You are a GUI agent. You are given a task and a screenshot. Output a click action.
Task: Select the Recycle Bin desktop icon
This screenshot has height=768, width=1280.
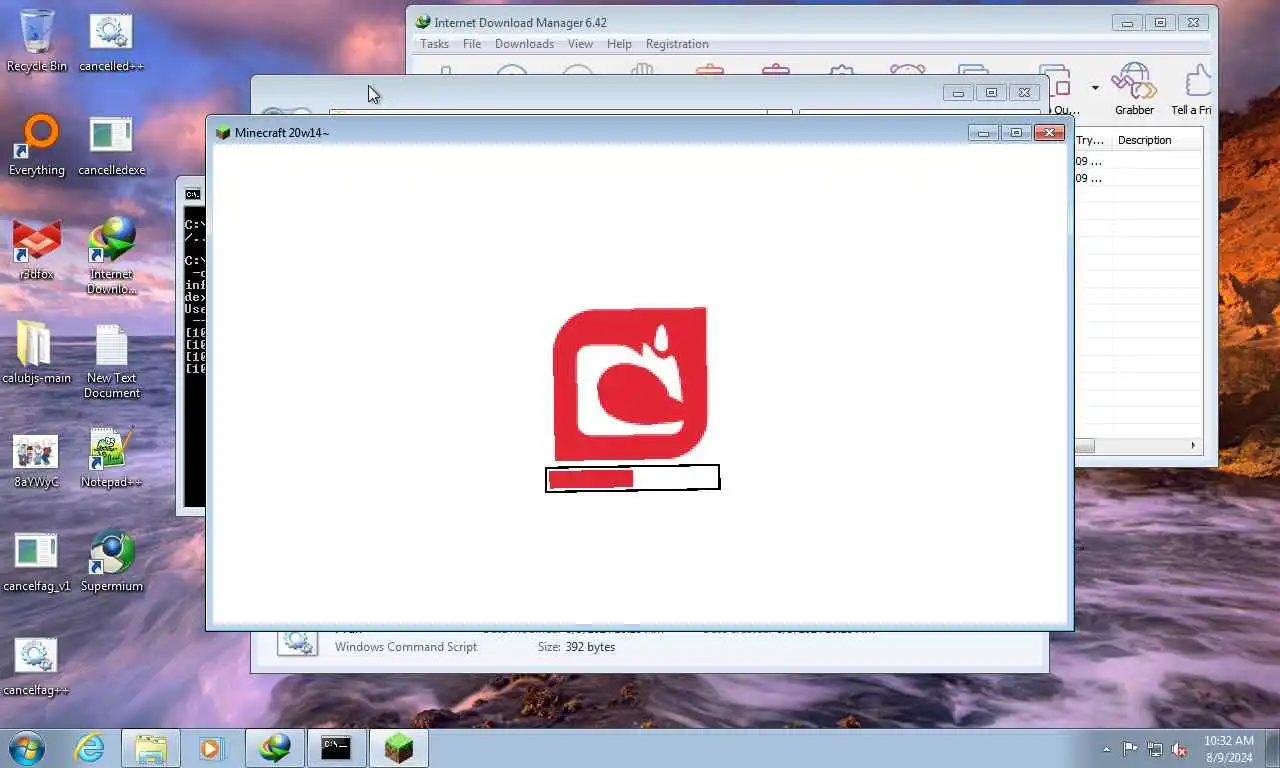coord(37,42)
